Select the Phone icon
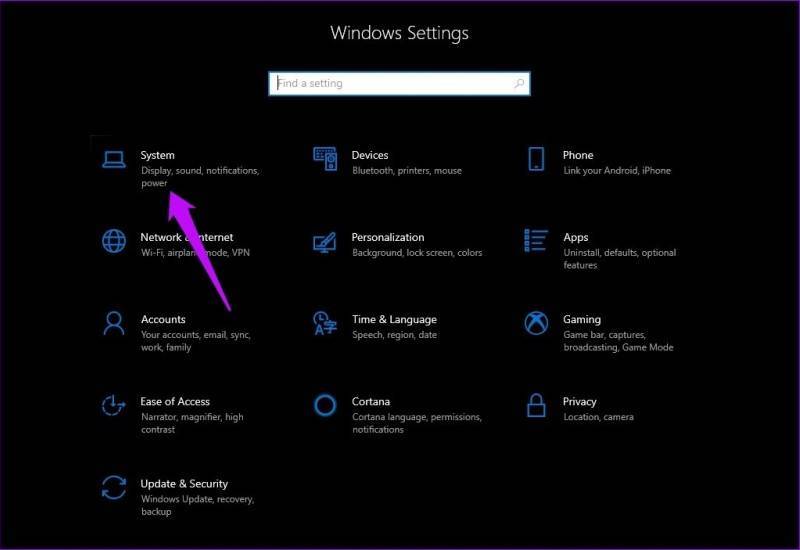This screenshot has height=550, width=800. click(x=536, y=159)
